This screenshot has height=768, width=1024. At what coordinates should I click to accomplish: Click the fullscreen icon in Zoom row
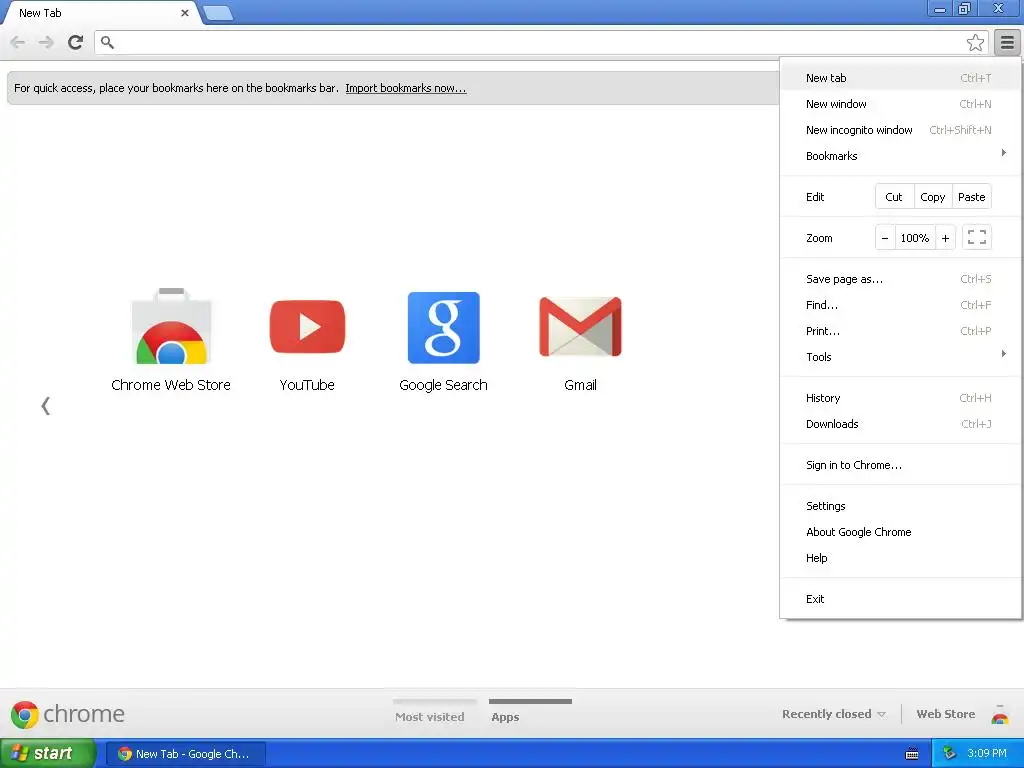click(976, 238)
